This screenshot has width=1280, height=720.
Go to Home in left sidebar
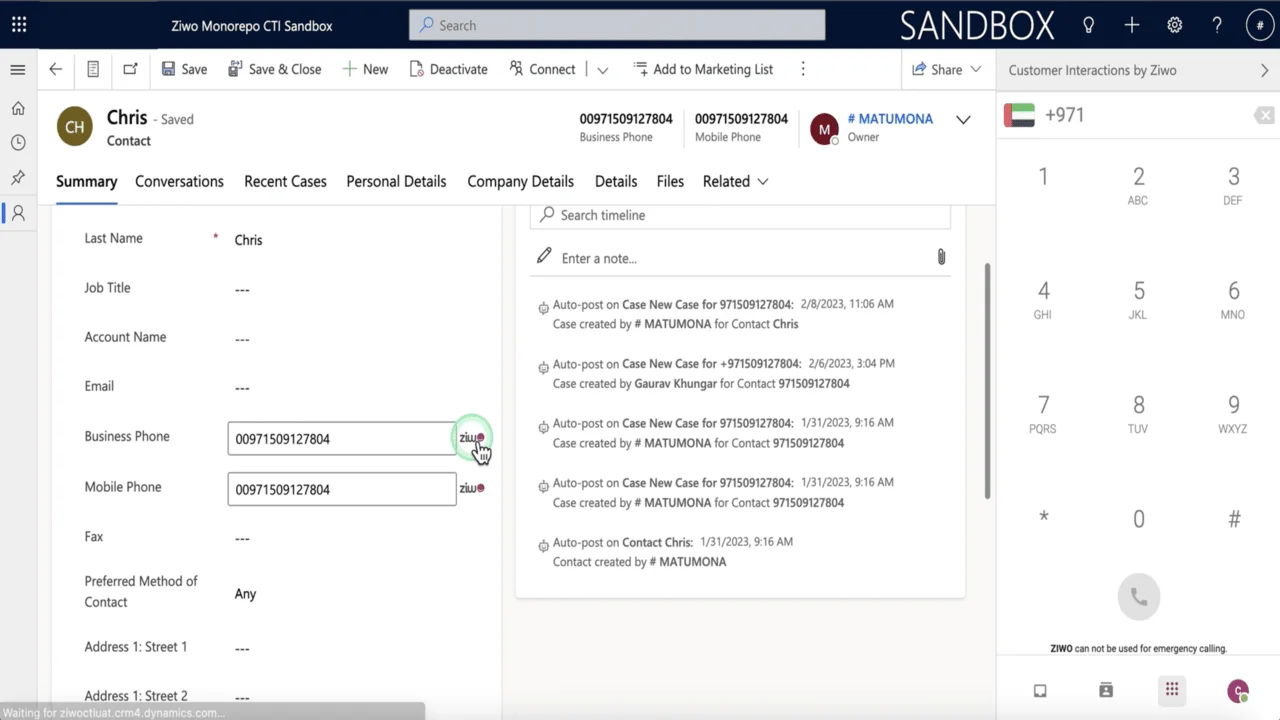click(18, 108)
